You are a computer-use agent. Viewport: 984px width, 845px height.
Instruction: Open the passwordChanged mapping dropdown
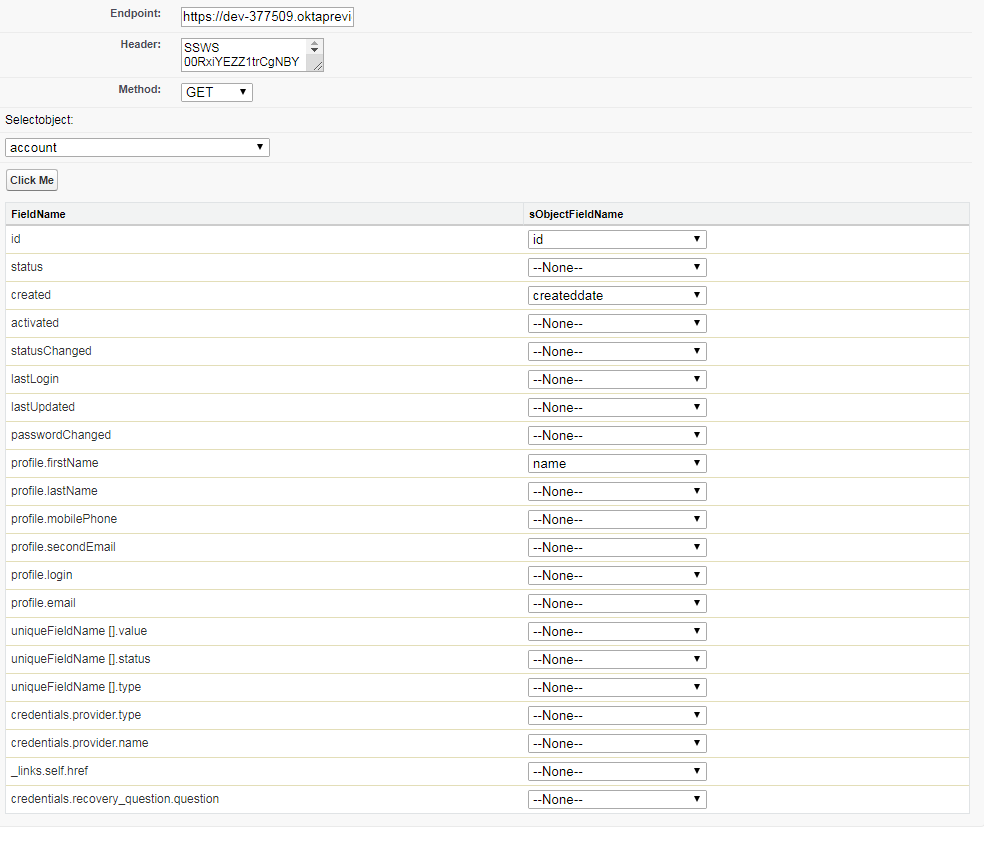pyautogui.click(x=616, y=435)
